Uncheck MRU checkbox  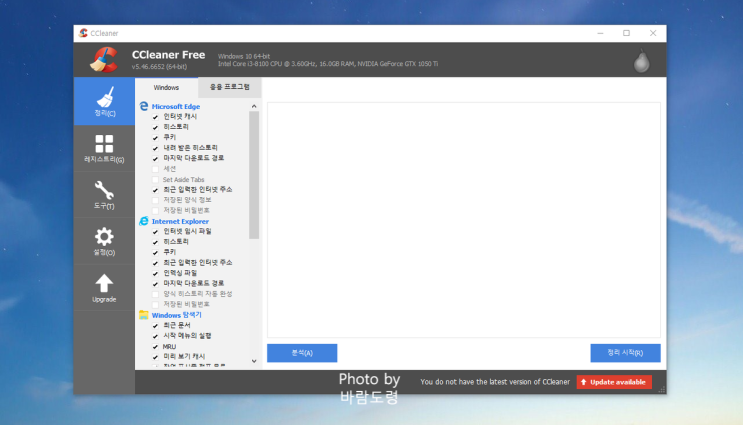pos(155,347)
